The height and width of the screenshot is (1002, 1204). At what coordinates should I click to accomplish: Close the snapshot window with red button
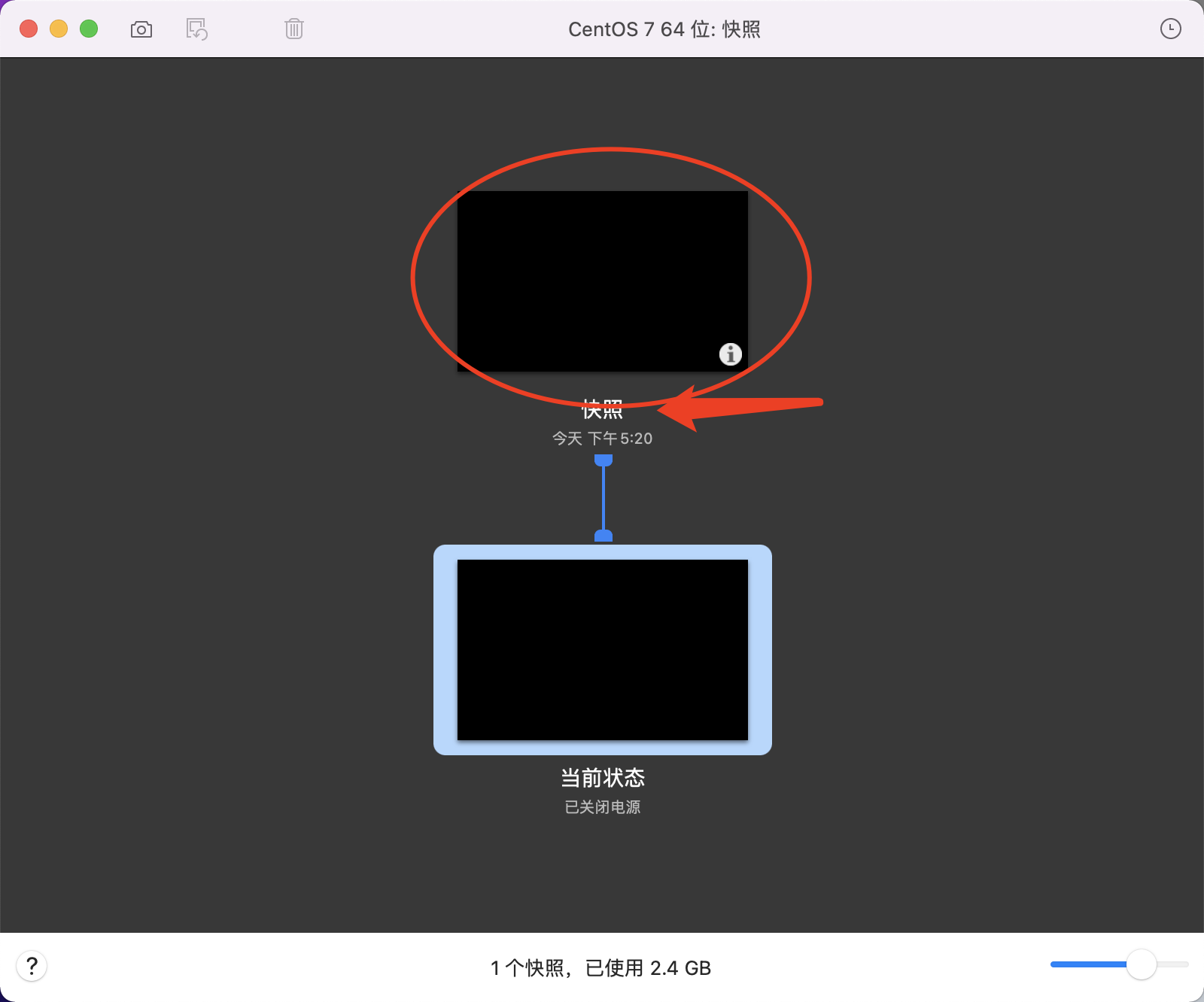pos(29,29)
